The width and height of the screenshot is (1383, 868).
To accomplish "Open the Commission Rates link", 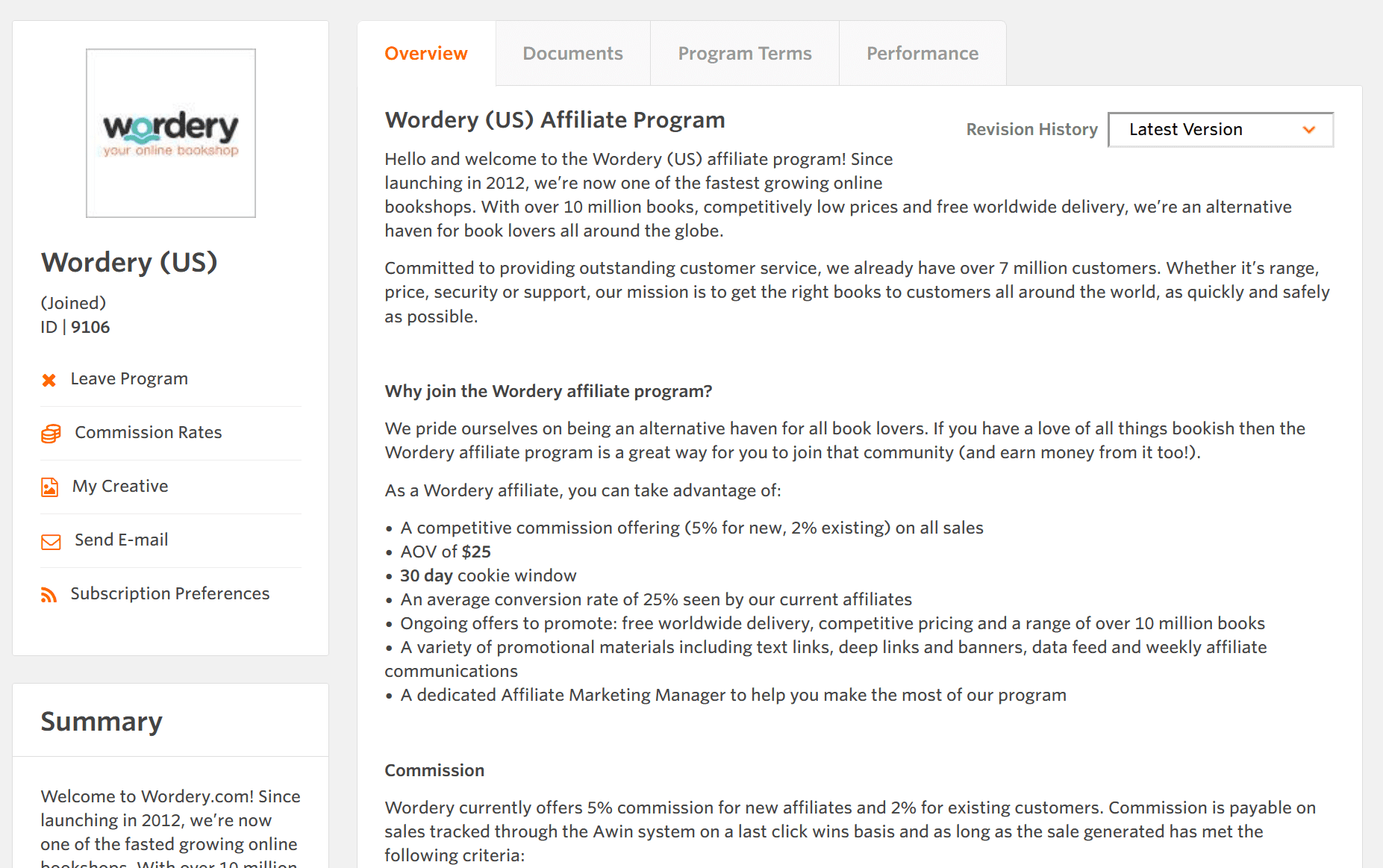I will pyautogui.click(x=149, y=433).
